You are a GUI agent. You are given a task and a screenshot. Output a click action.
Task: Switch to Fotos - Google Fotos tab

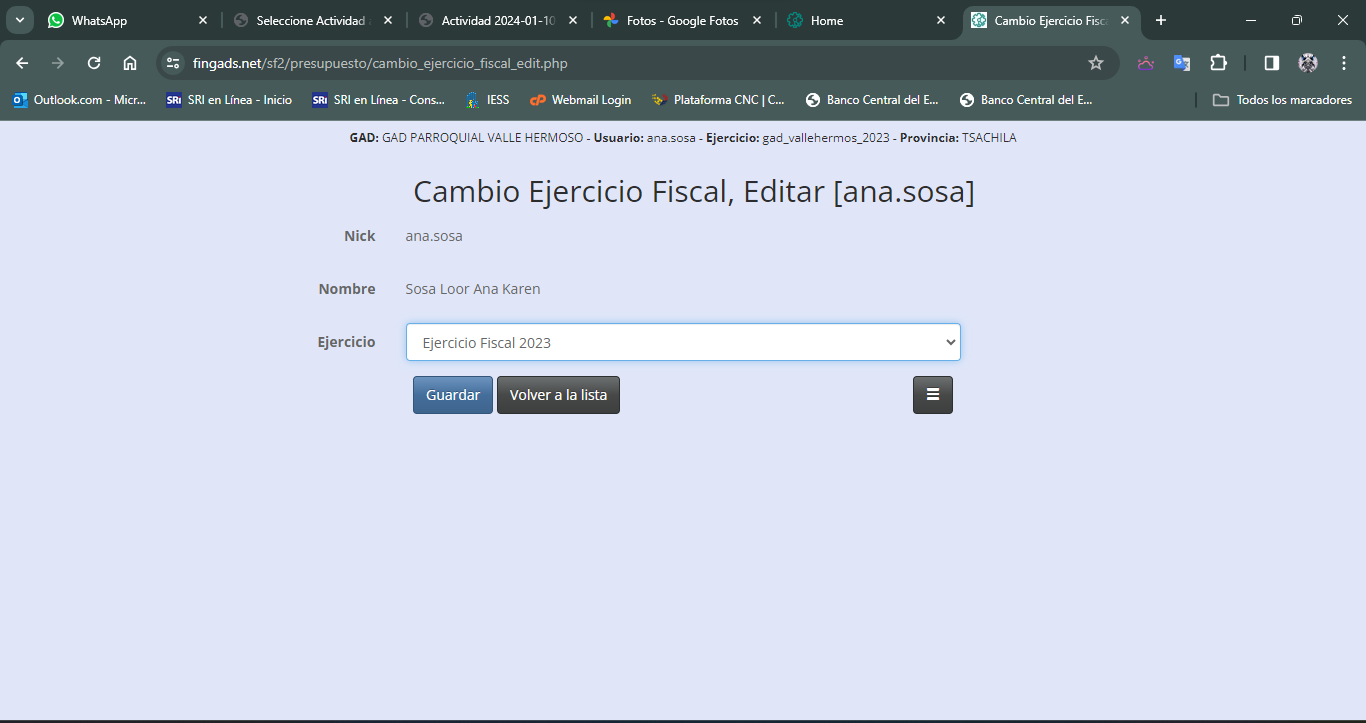(680, 20)
